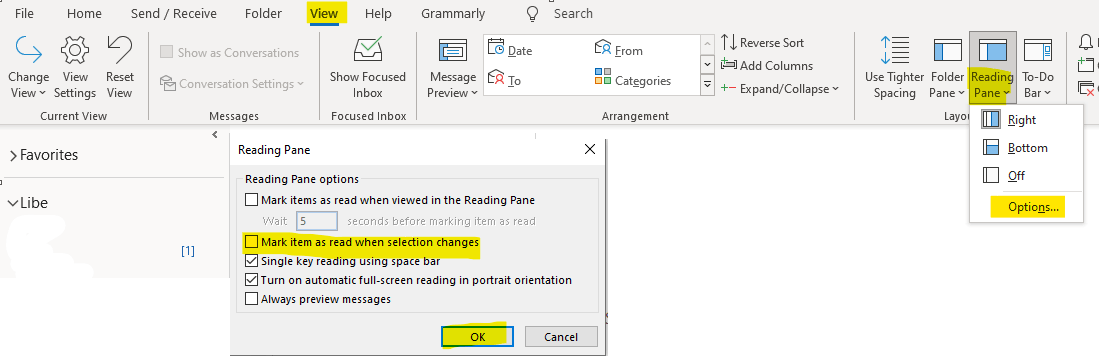Click Cancel in Reading Pane dialog
This screenshot has height=361, width=1099.
[561, 336]
